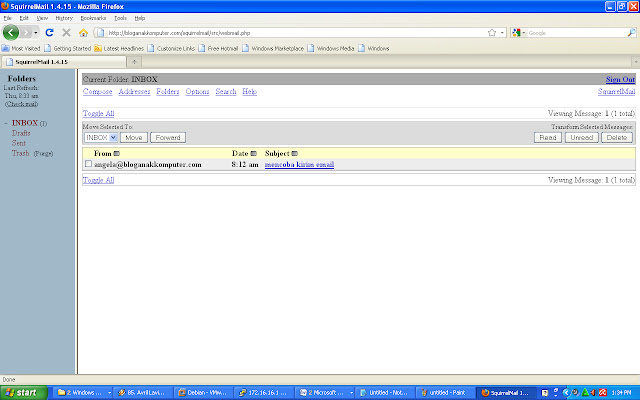Screen dimensions: 640x400
Task: Reload the page with the refresh icon
Action: [49, 33]
